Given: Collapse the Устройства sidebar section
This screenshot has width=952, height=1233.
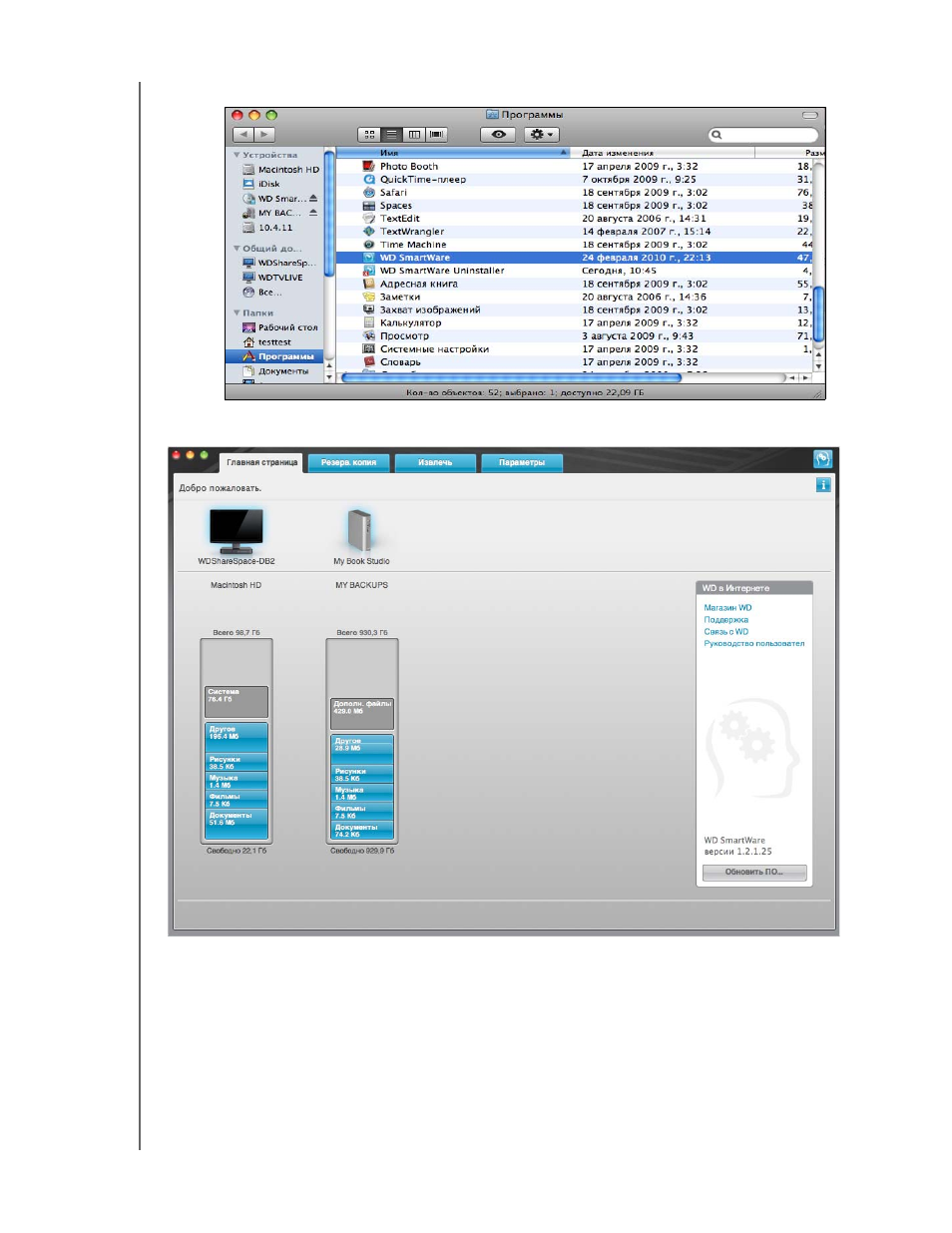Looking at the screenshot, I should tap(237, 155).
